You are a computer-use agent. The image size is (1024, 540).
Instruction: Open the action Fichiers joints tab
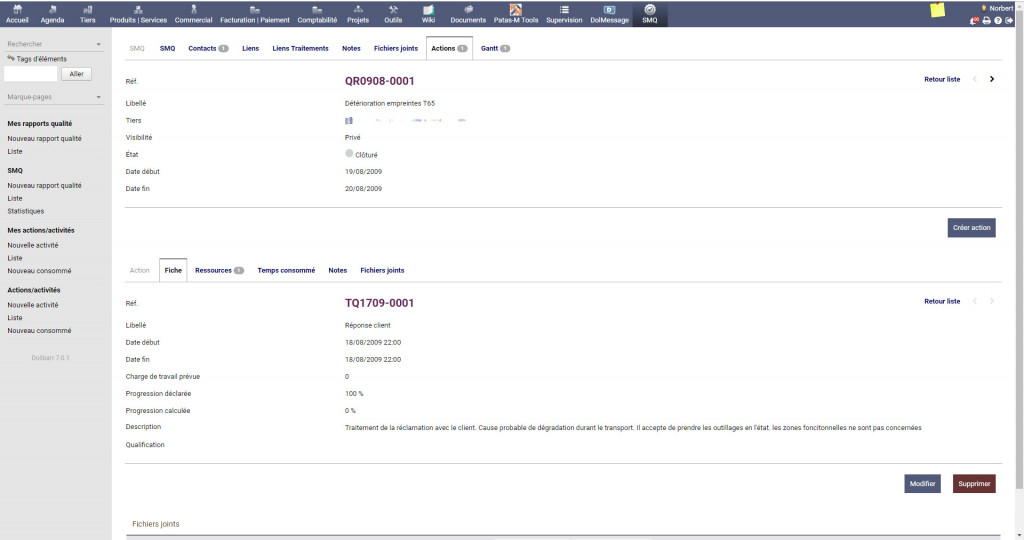[382, 270]
